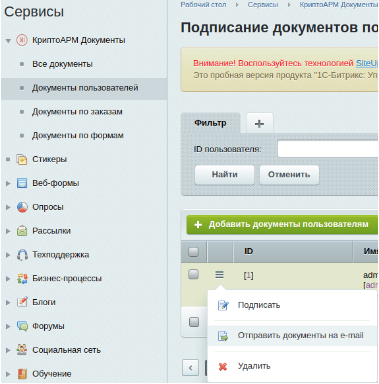379x384 pixels.
Task: Click the Обучение label in the sidebar
Action: [52, 374]
